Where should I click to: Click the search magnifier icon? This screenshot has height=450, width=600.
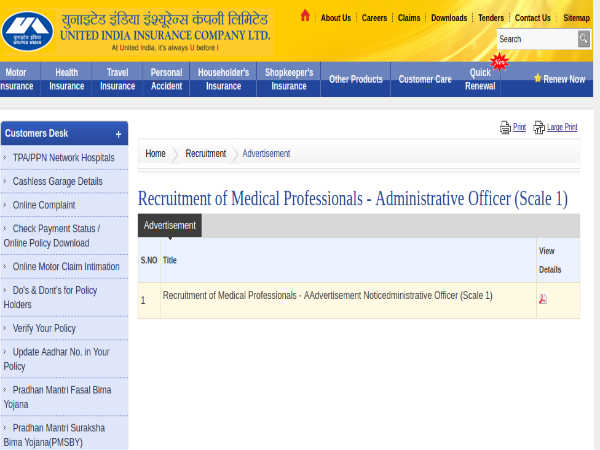[584, 39]
